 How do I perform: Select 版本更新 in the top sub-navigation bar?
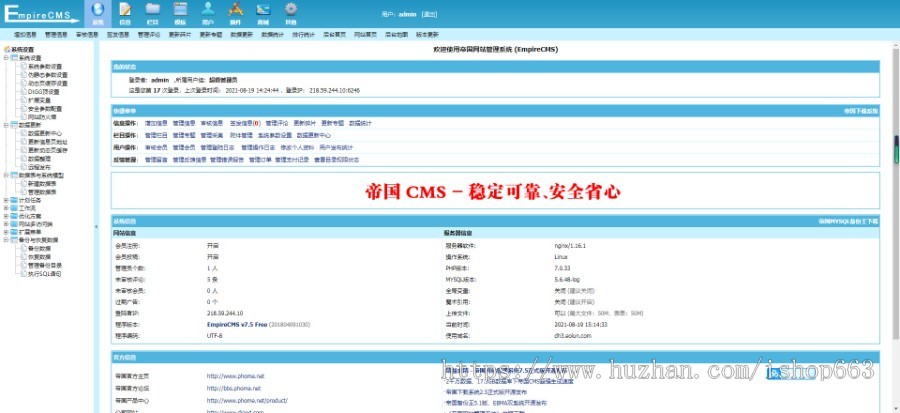coord(427,34)
